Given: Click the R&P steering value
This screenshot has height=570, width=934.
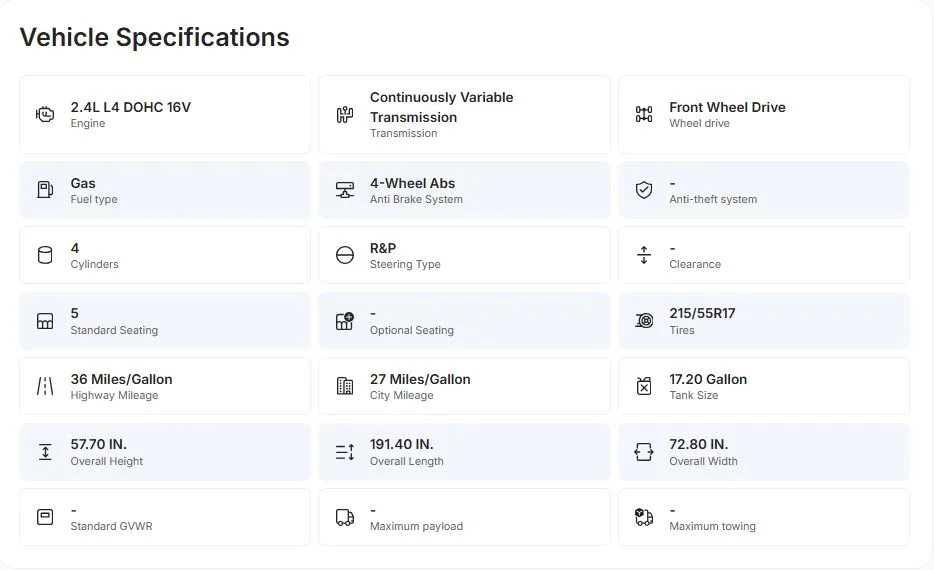Looking at the screenshot, I should 383,248.
